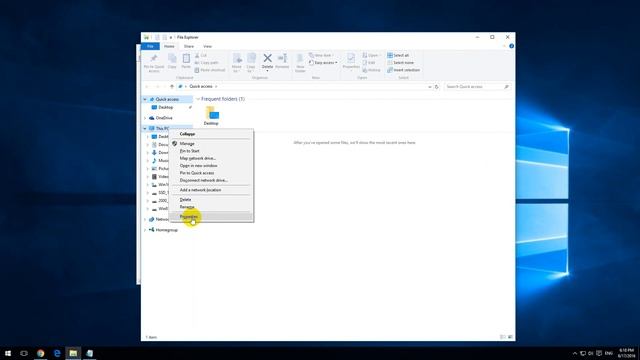Launch Chrome from the taskbar
The height and width of the screenshot is (360, 640).
(40, 353)
